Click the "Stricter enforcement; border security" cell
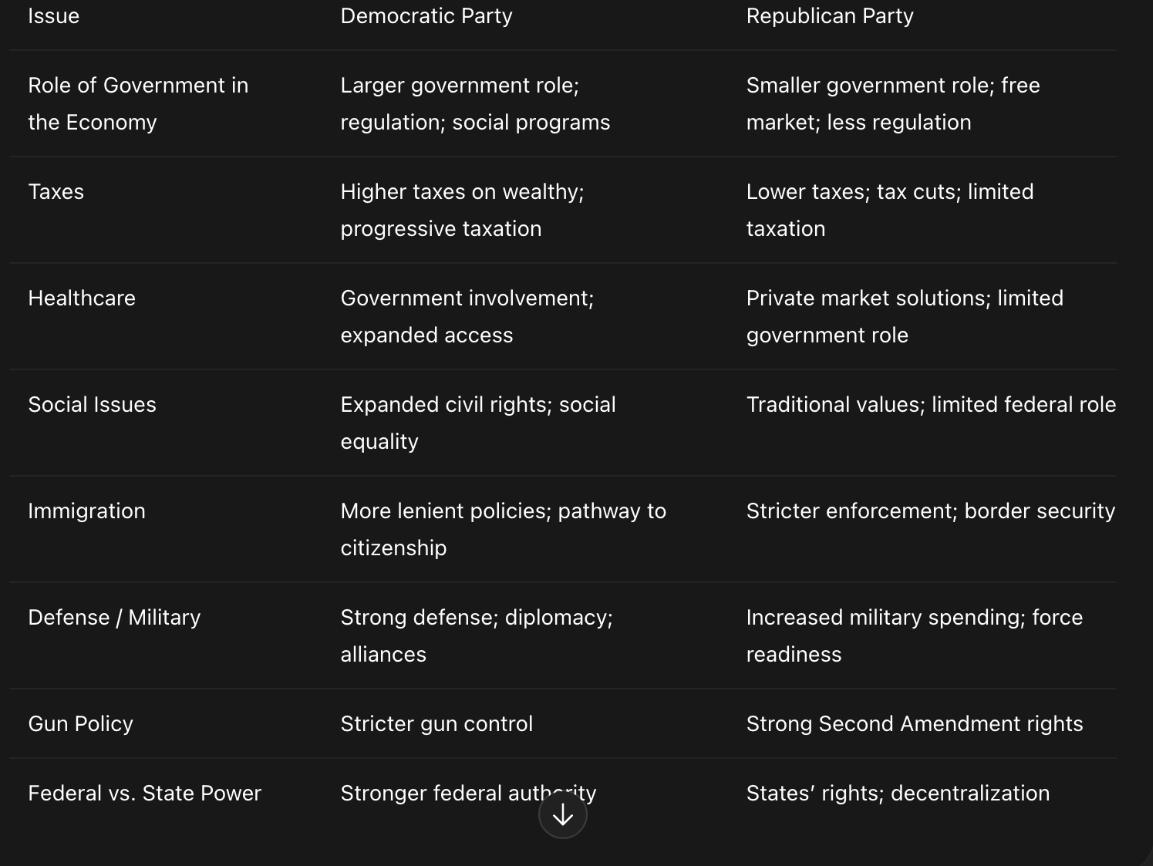 930,511
